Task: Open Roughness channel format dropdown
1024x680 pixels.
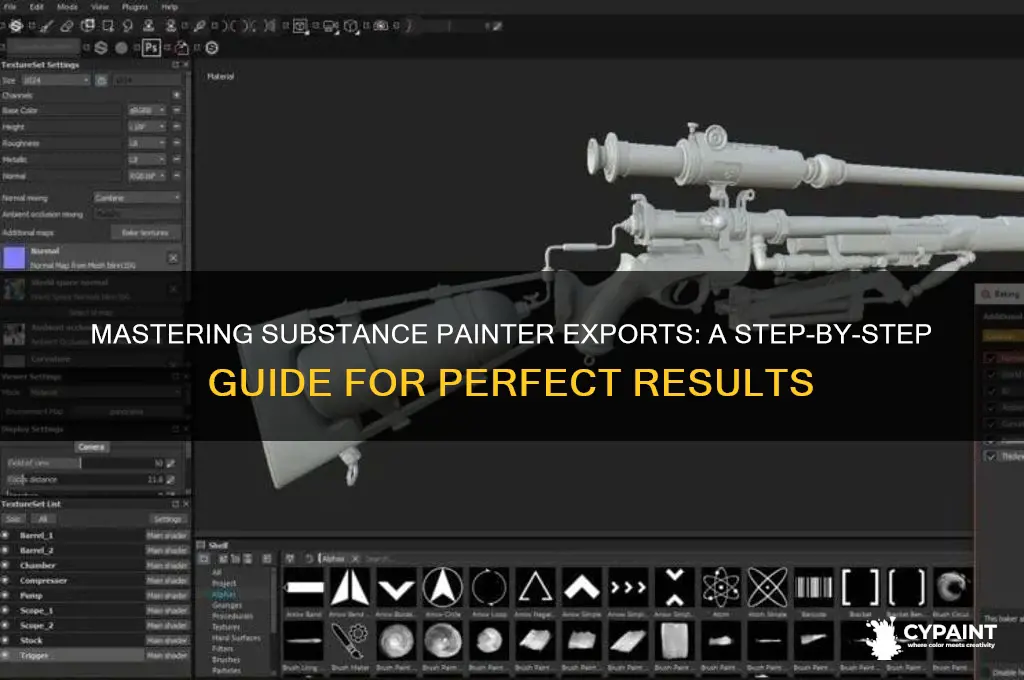Action: coord(147,143)
